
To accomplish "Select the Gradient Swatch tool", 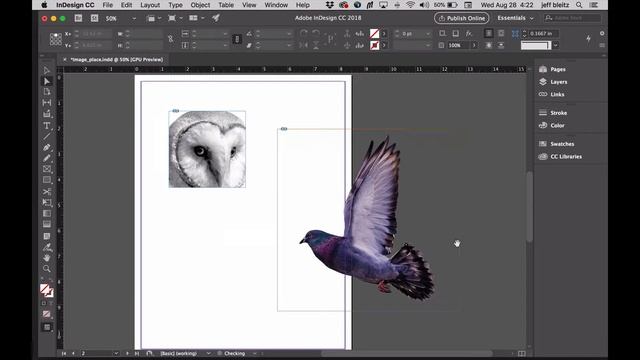I will click(x=47, y=213).
